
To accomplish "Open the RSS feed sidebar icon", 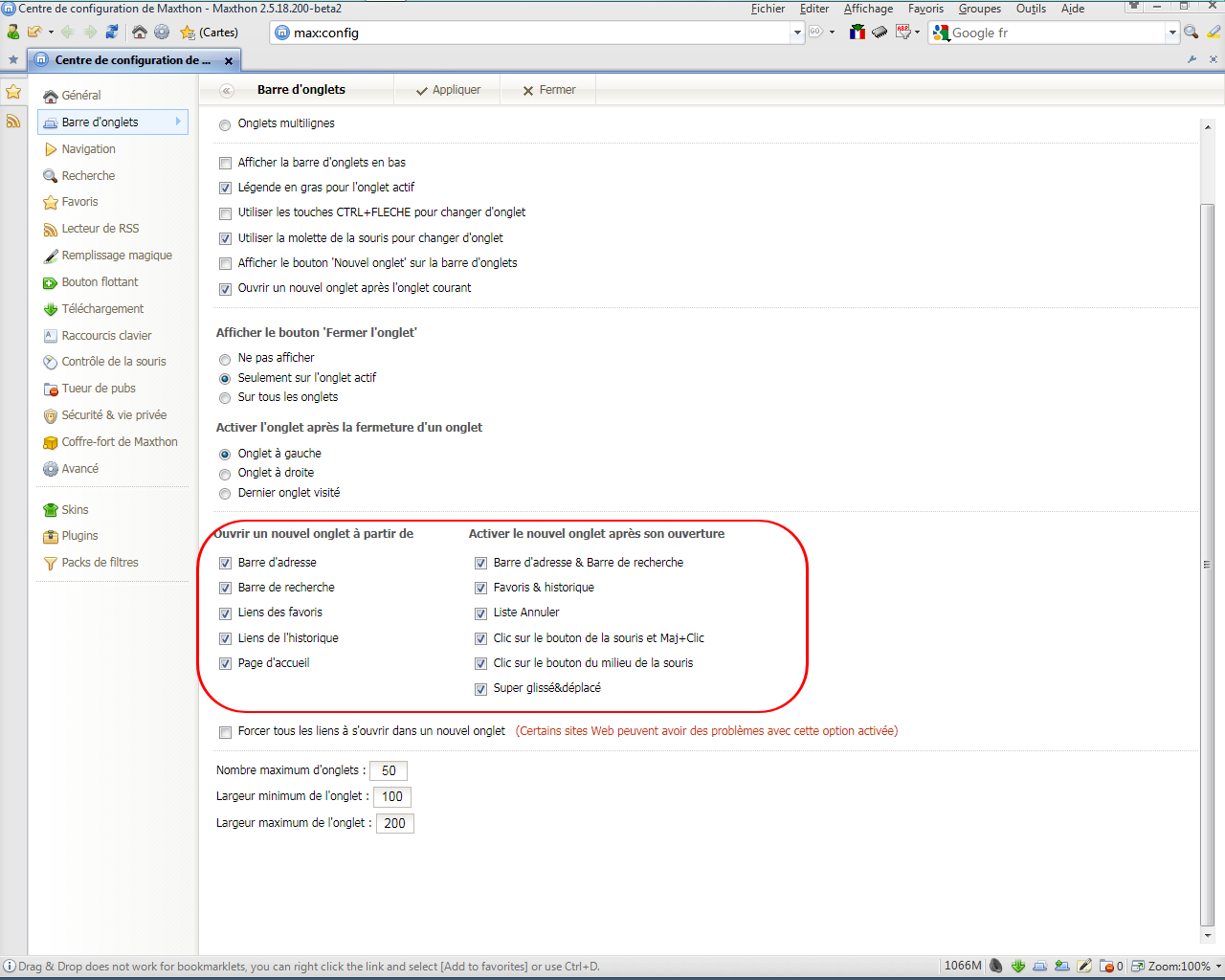I will coord(13,121).
